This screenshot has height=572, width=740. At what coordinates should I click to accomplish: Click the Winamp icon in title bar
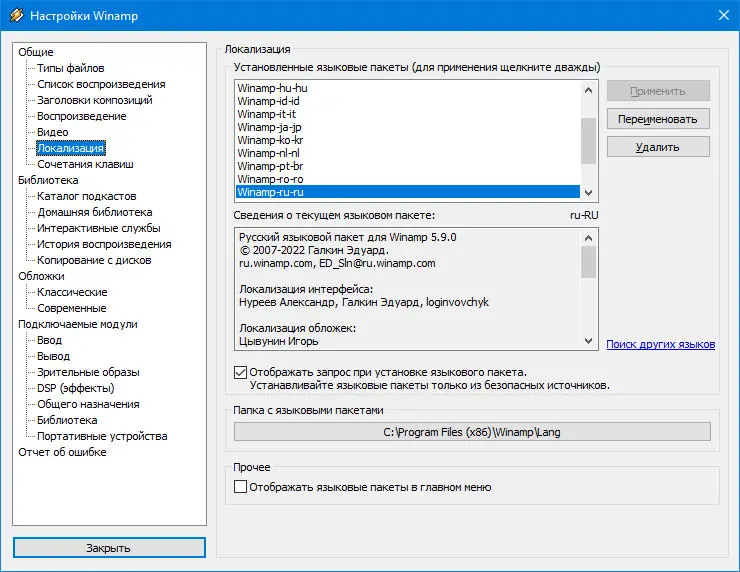[14, 17]
